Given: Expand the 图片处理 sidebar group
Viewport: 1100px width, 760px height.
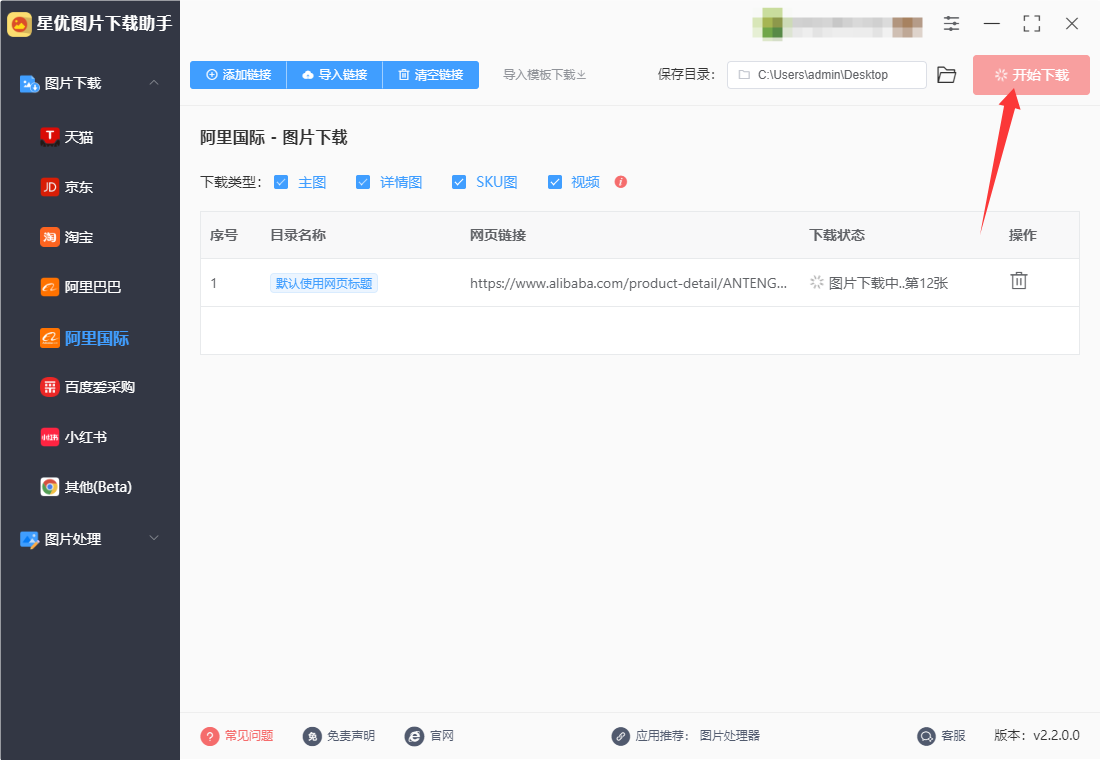Looking at the screenshot, I should tap(154, 538).
